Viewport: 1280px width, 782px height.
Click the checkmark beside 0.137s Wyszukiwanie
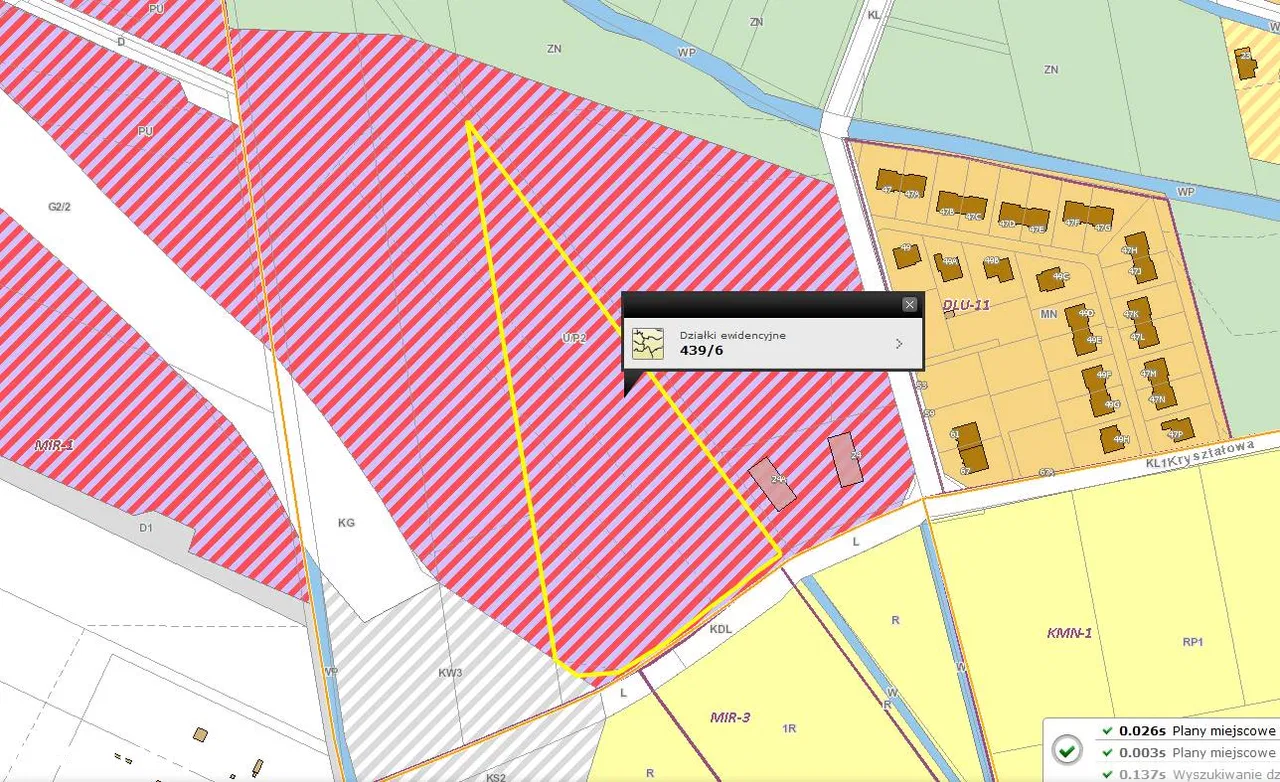tap(1106, 774)
